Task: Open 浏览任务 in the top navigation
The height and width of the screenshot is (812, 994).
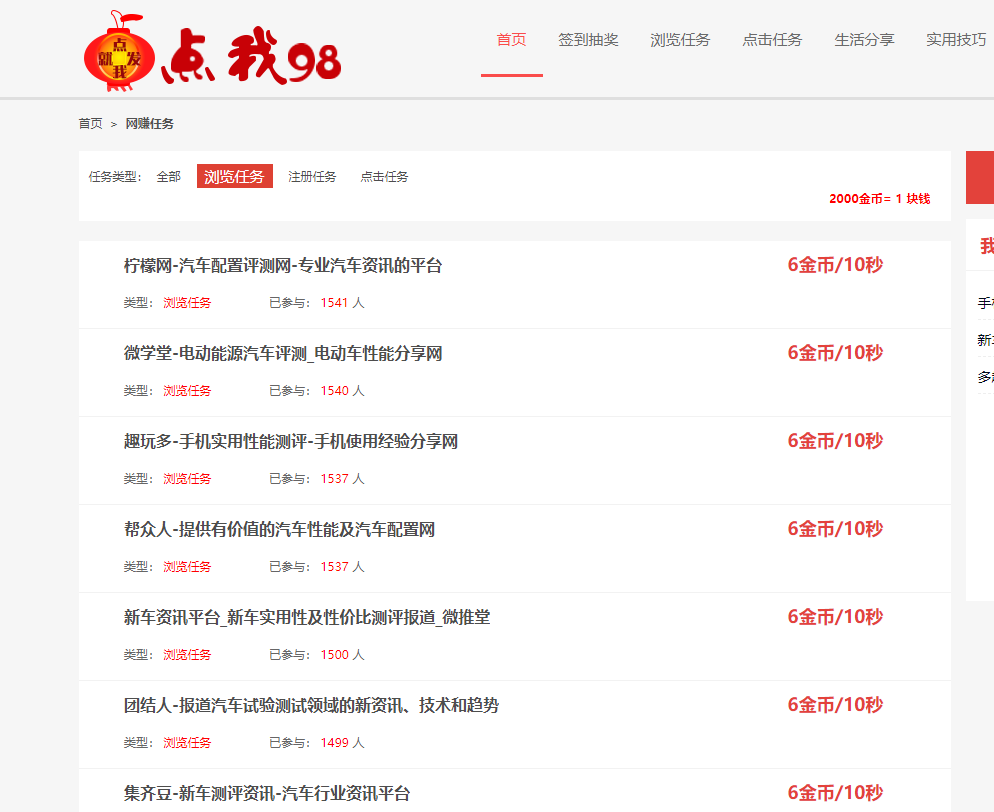Action: [680, 40]
